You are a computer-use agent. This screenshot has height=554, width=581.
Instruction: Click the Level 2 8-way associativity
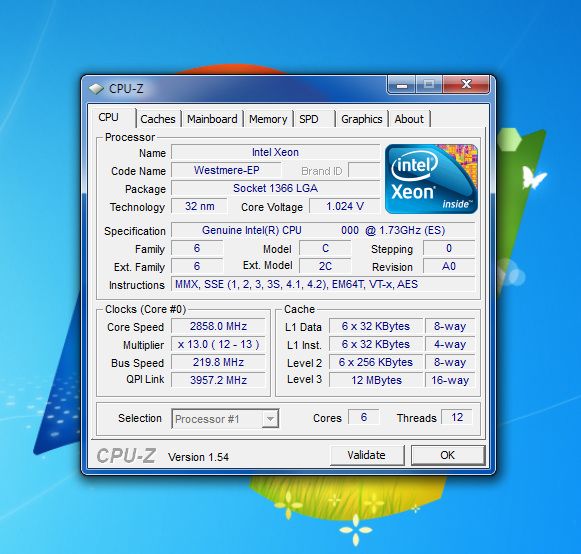pos(450,362)
